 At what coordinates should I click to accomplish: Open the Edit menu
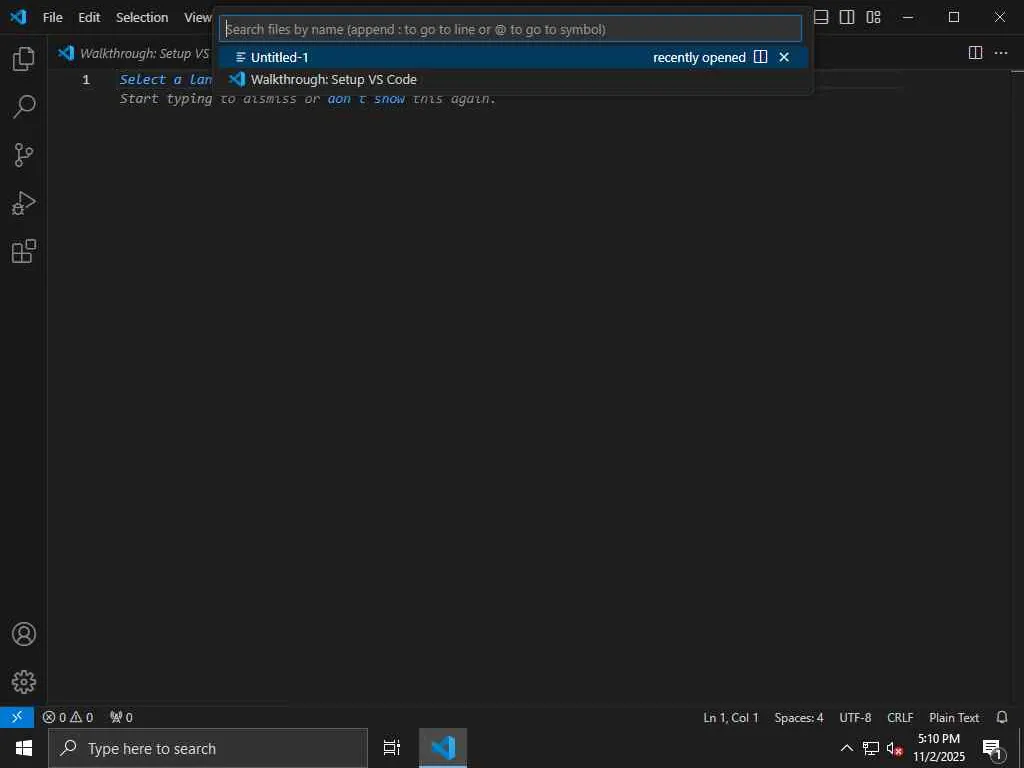(89, 17)
